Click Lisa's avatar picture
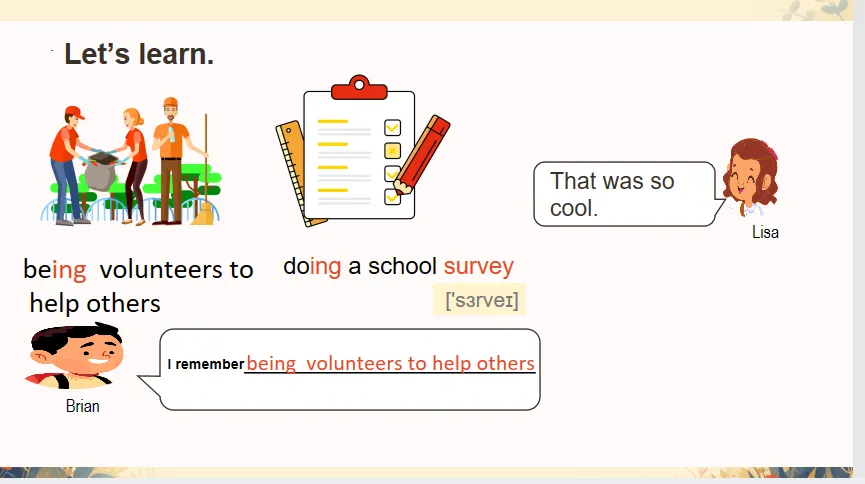The image size is (865, 484). [751, 178]
